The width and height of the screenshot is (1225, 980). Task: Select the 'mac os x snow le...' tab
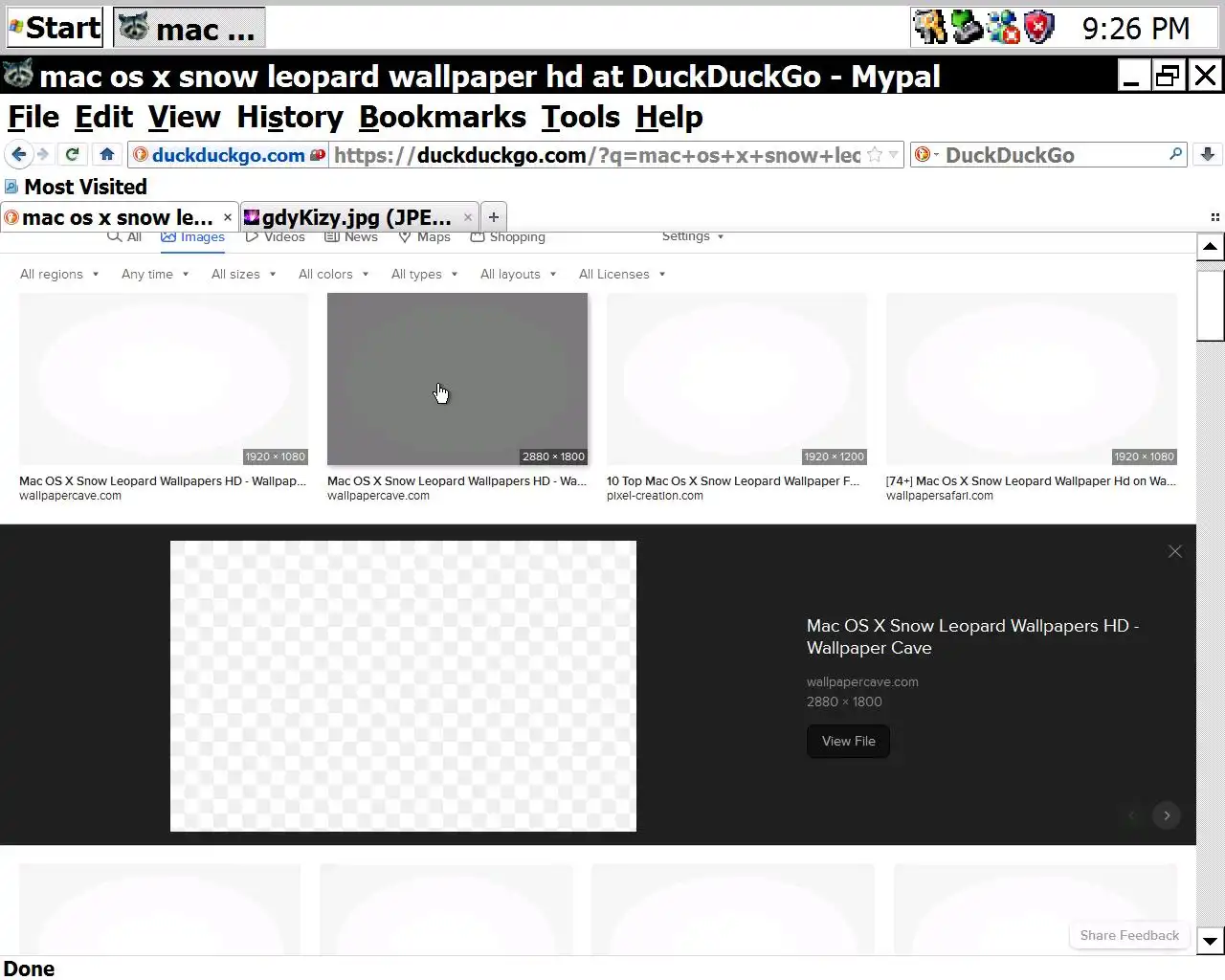[x=119, y=217]
